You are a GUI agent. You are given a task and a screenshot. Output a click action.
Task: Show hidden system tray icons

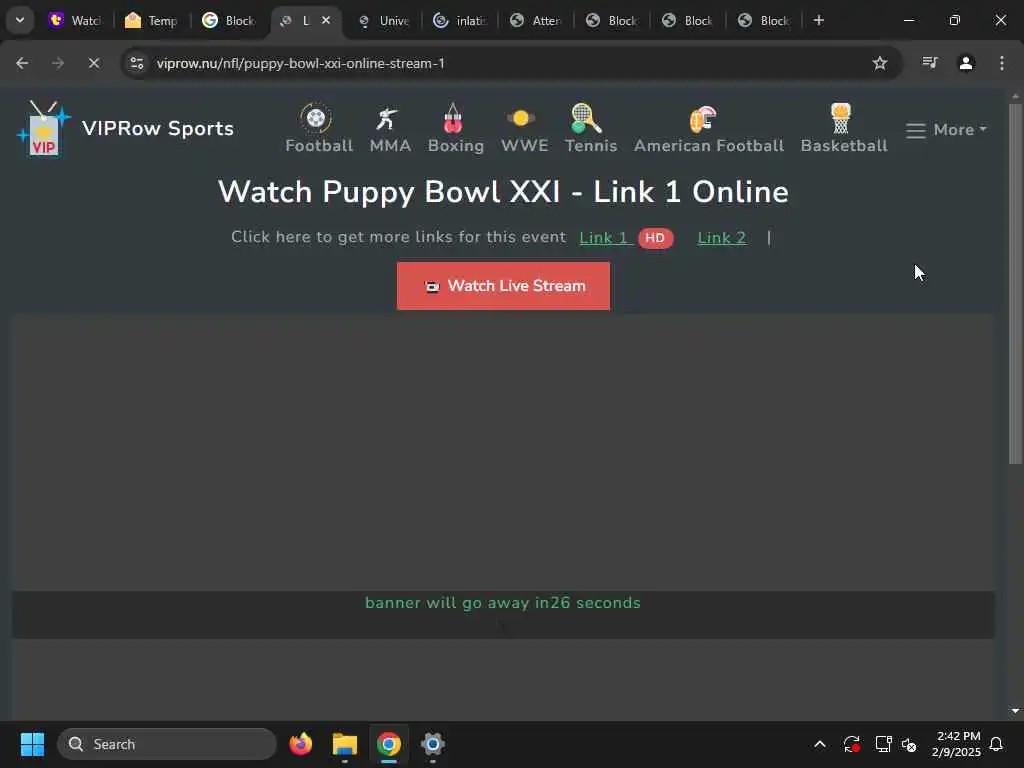click(x=820, y=744)
